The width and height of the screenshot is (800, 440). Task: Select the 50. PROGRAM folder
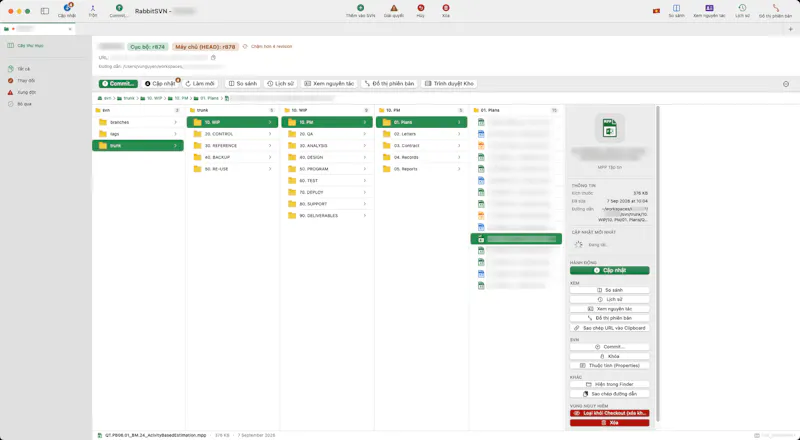(x=327, y=169)
